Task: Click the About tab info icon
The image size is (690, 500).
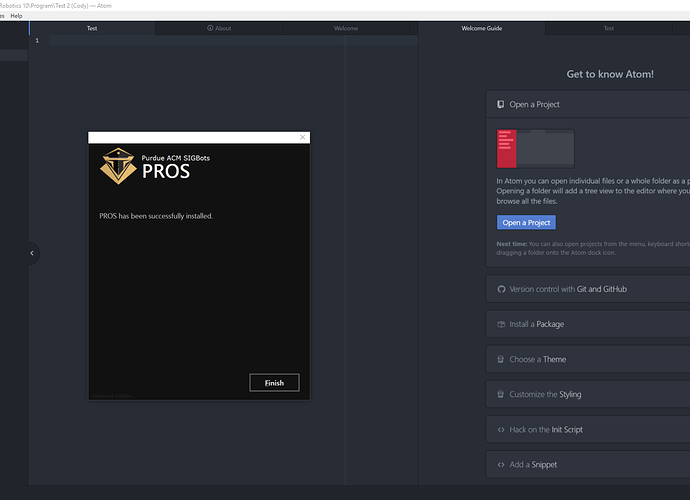Action: click(x=210, y=28)
